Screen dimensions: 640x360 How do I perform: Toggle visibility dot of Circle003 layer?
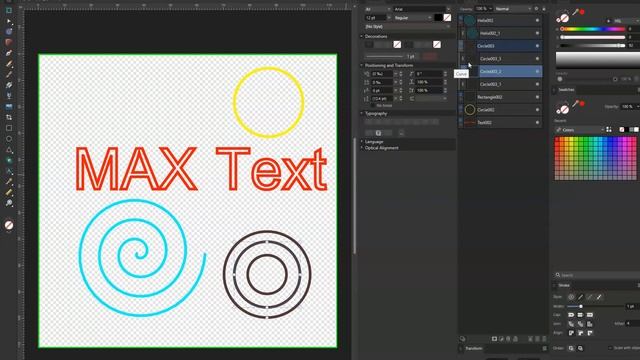[x=537, y=46]
